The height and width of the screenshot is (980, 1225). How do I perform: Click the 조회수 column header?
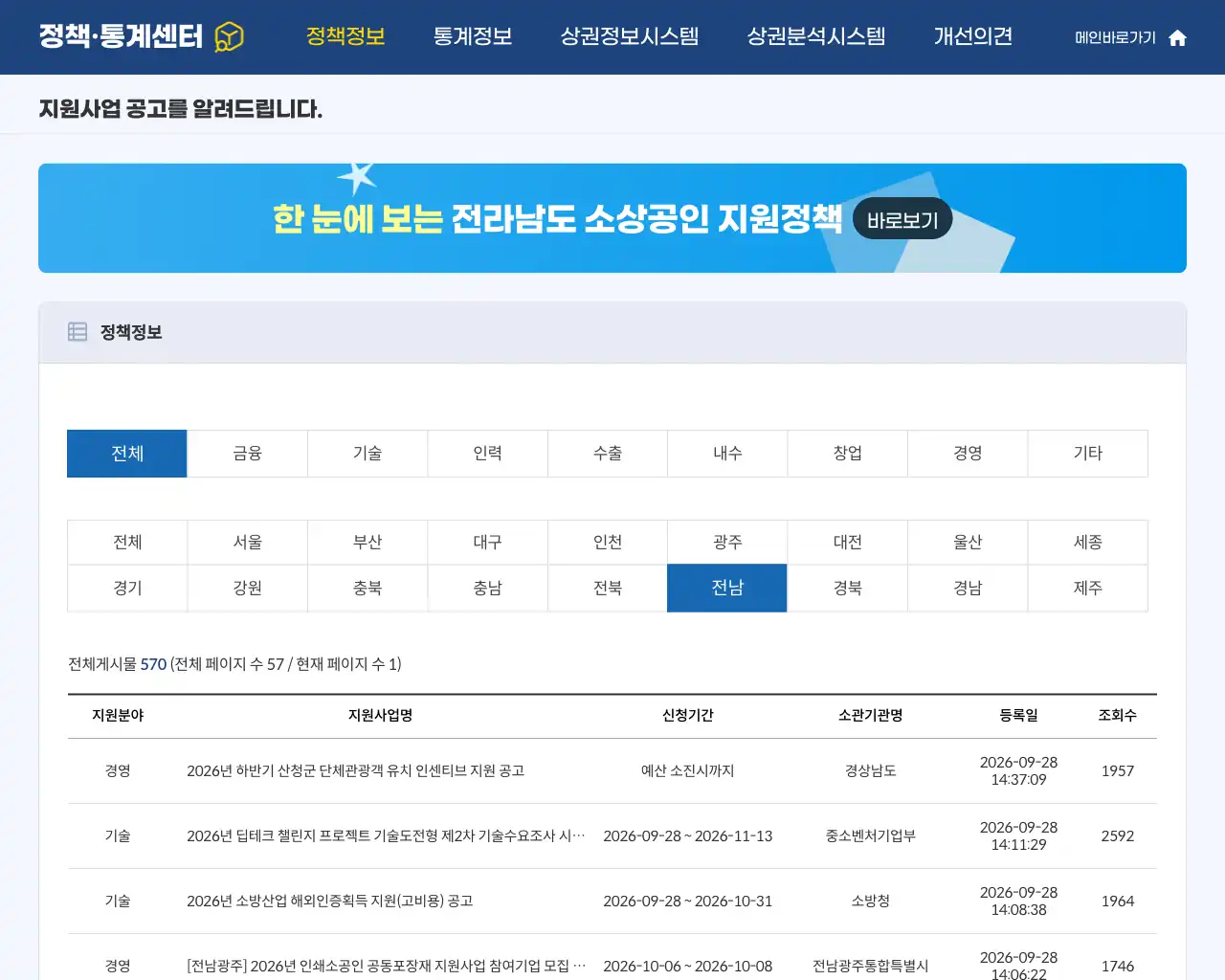[x=1117, y=716]
